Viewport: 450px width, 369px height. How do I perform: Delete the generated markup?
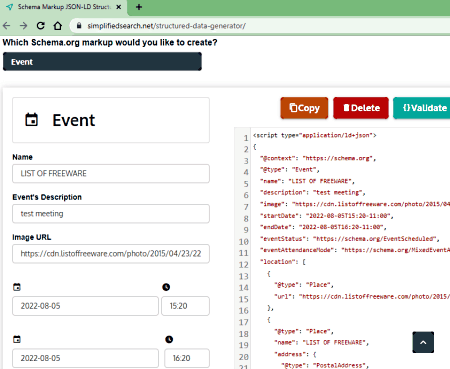pos(361,108)
